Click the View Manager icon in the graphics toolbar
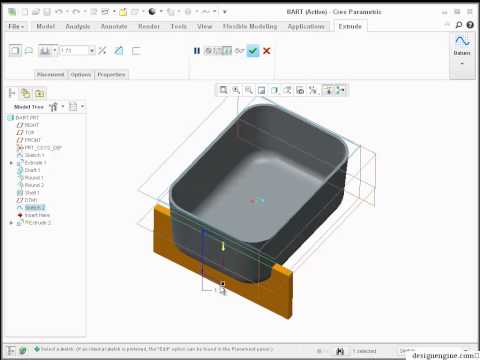 click(300, 90)
